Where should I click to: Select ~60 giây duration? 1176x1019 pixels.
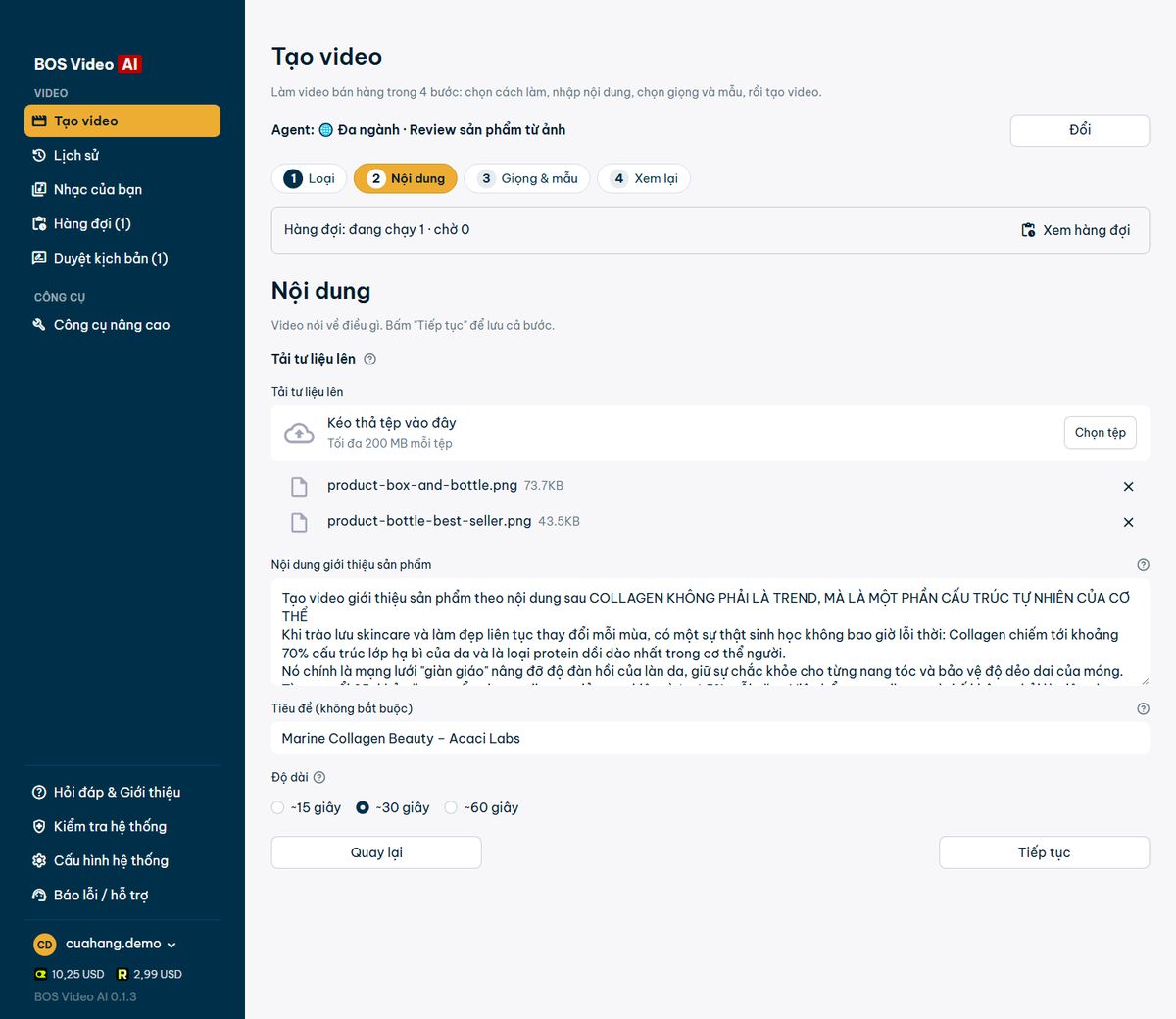click(x=481, y=807)
